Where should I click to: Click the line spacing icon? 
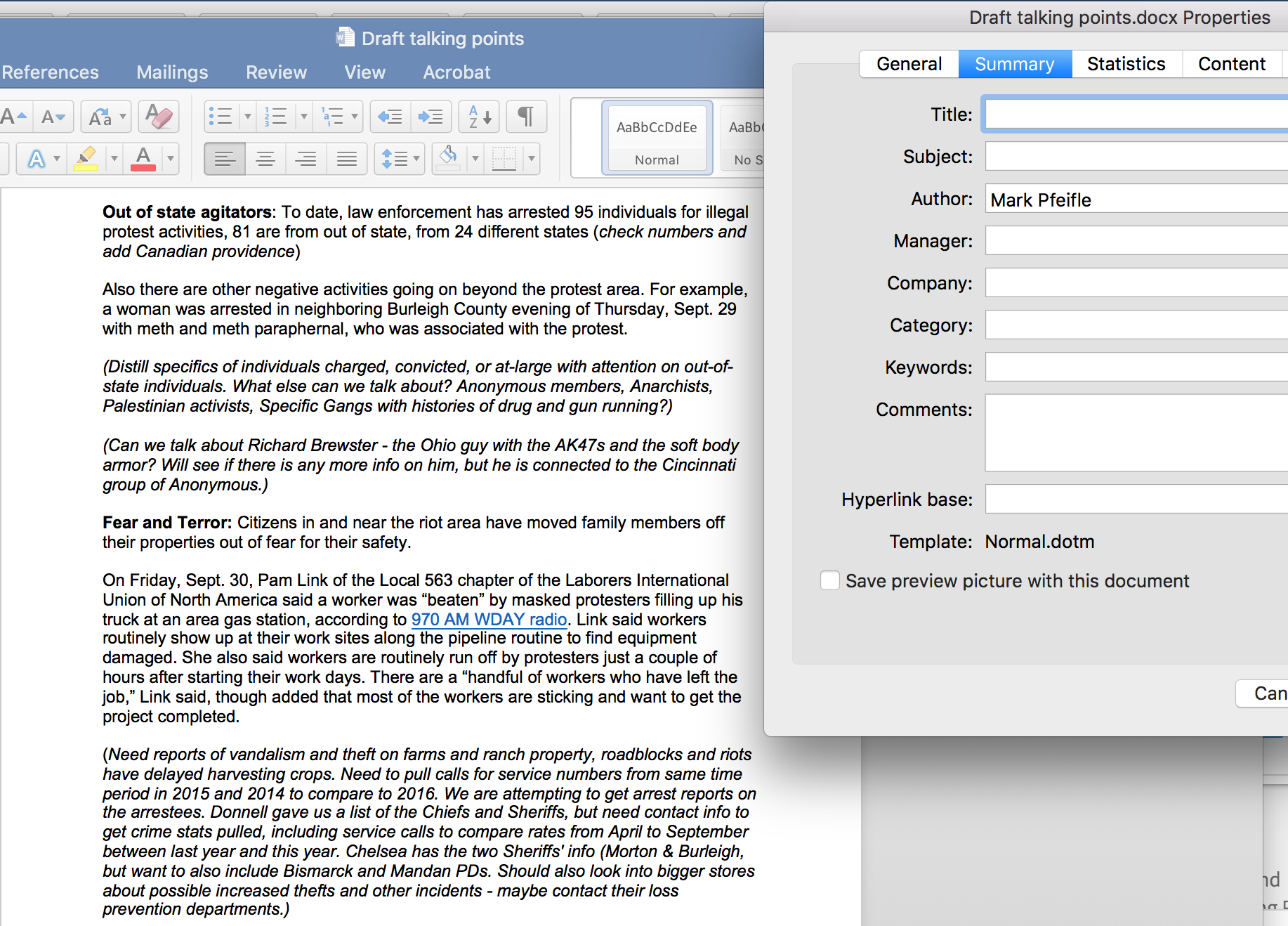tap(394, 159)
